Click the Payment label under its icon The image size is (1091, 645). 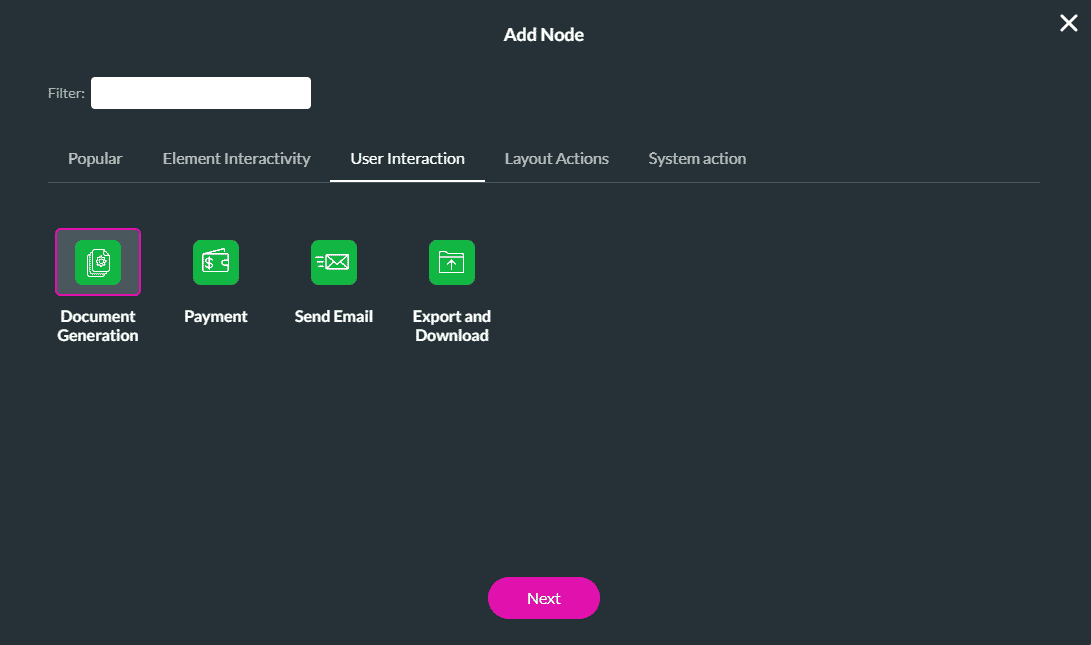tap(216, 316)
